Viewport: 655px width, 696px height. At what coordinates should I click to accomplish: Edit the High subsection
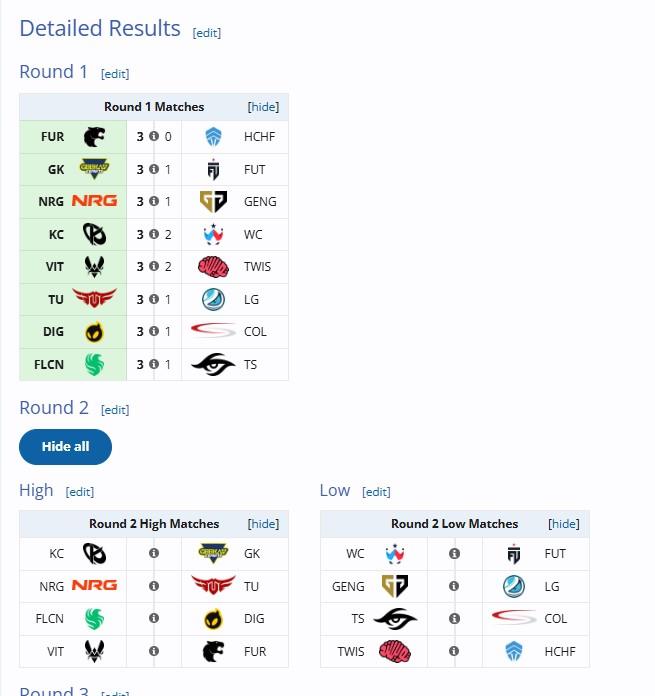coord(80,492)
